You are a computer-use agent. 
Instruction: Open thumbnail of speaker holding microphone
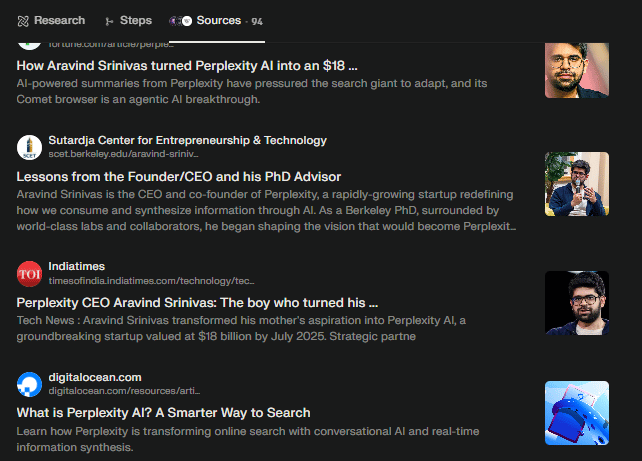click(576, 184)
